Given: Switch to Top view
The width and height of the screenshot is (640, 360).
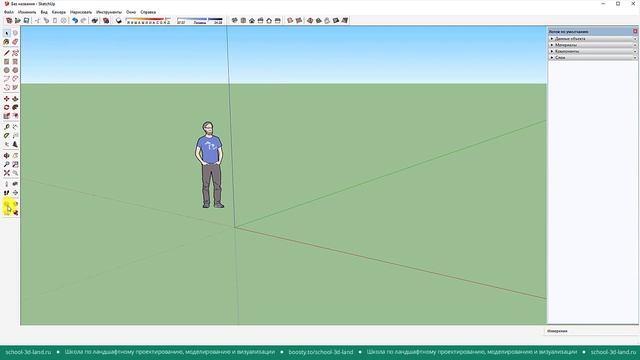Looking at the screenshot, I should point(243,20).
